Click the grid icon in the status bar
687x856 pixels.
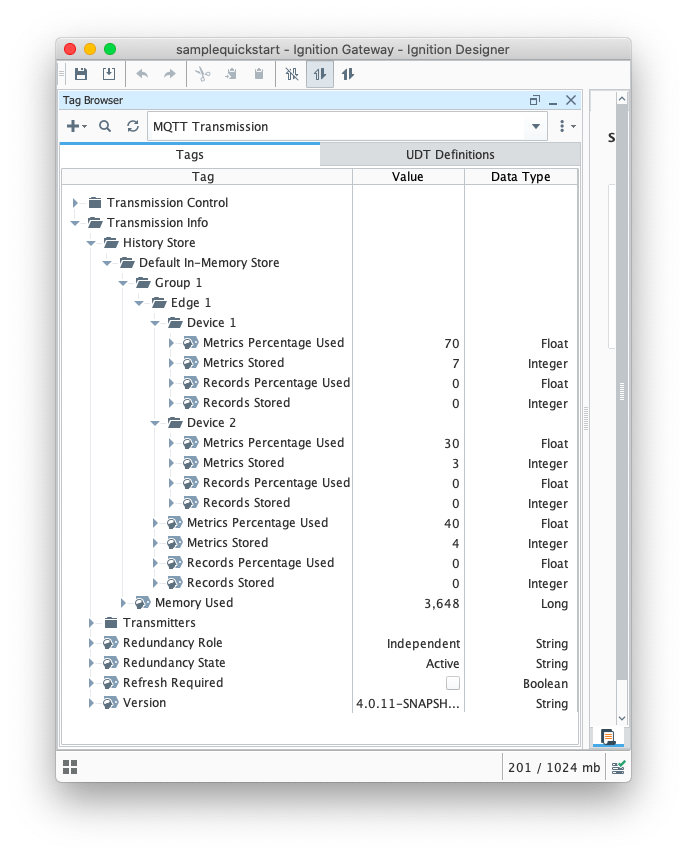pyautogui.click(x=70, y=767)
